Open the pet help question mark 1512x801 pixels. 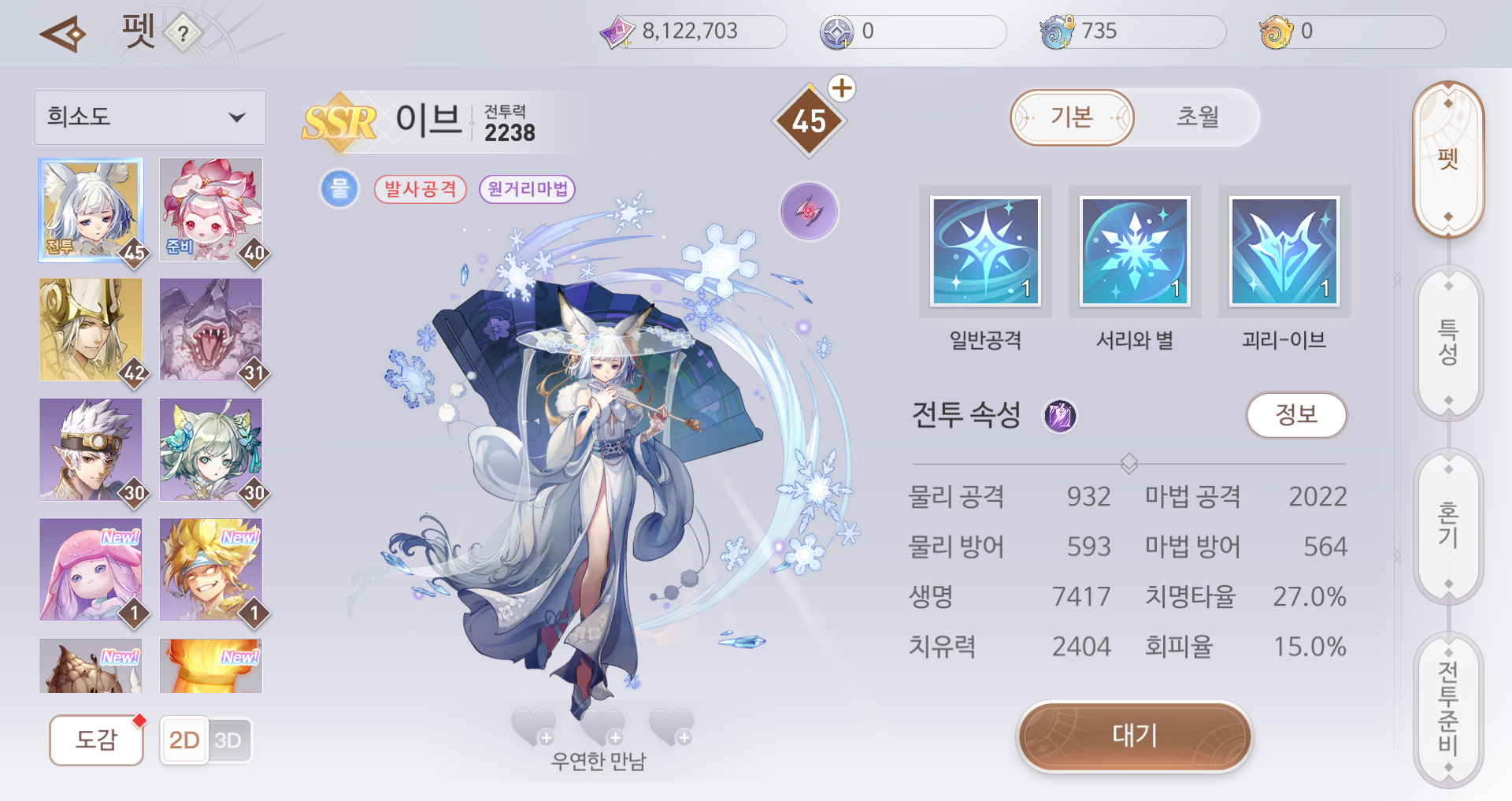[183, 34]
